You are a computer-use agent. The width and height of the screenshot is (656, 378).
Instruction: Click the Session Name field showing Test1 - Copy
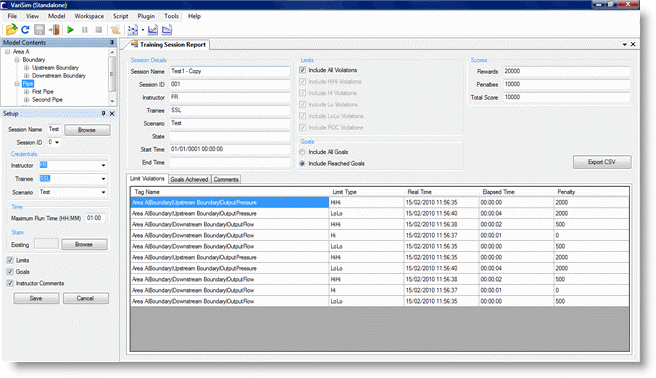pyautogui.click(x=230, y=71)
